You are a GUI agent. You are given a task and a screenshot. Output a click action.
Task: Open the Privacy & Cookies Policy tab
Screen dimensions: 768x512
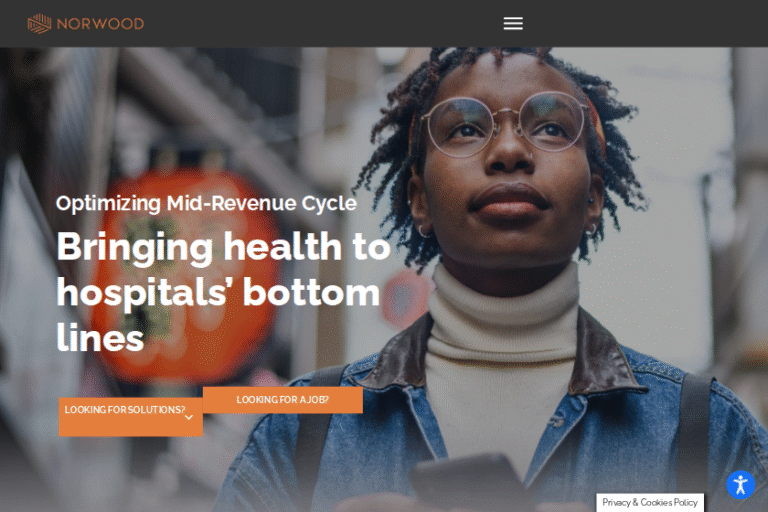coord(650,502)
